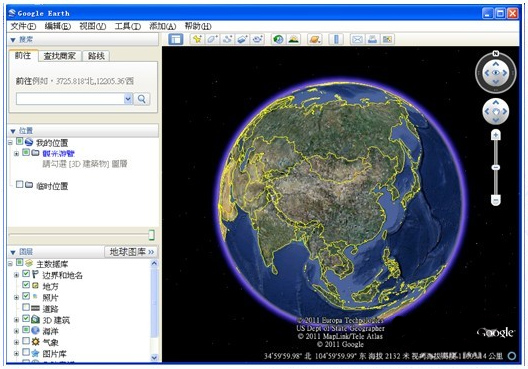Screen dimensions: 528x369
Task: Select the add polygon tool
Action: coord(212,39)
